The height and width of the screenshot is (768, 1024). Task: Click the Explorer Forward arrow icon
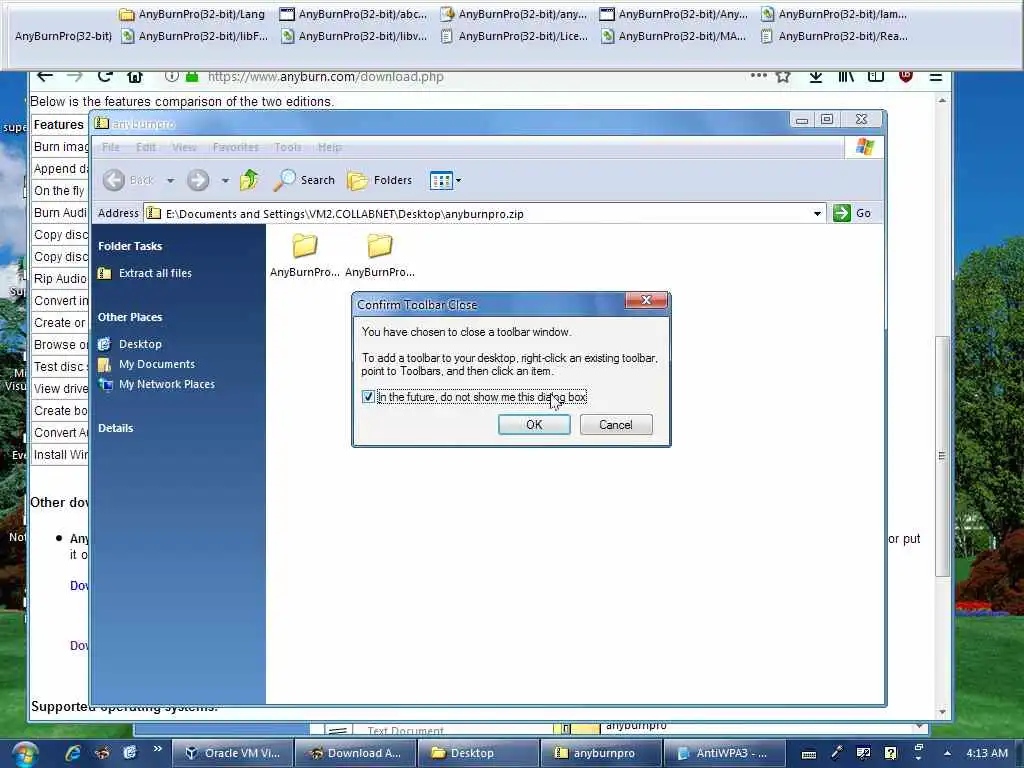coord(198,180)
